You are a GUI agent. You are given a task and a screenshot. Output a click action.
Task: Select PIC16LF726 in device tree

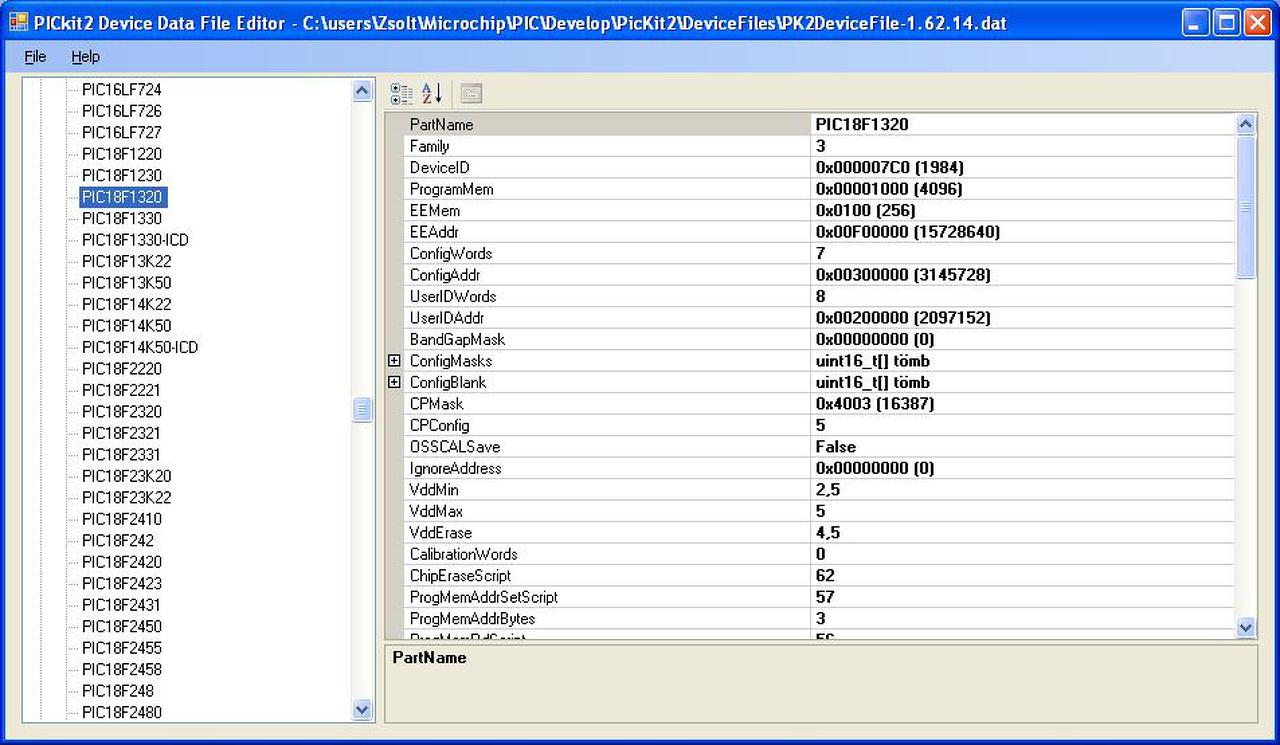pos(121,111)
